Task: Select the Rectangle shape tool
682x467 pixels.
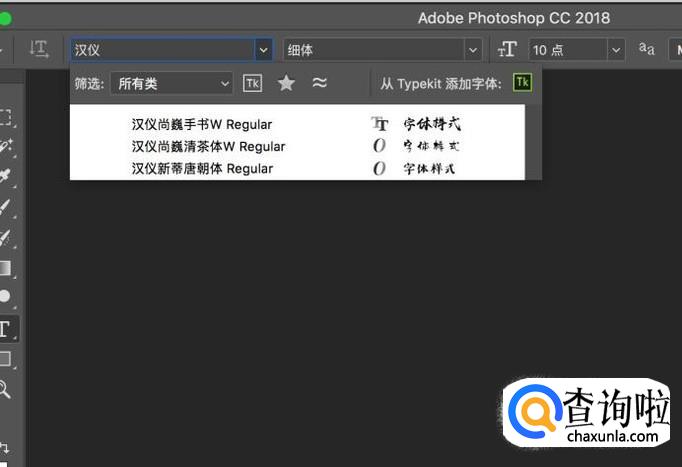Action: tap(5, 359)
